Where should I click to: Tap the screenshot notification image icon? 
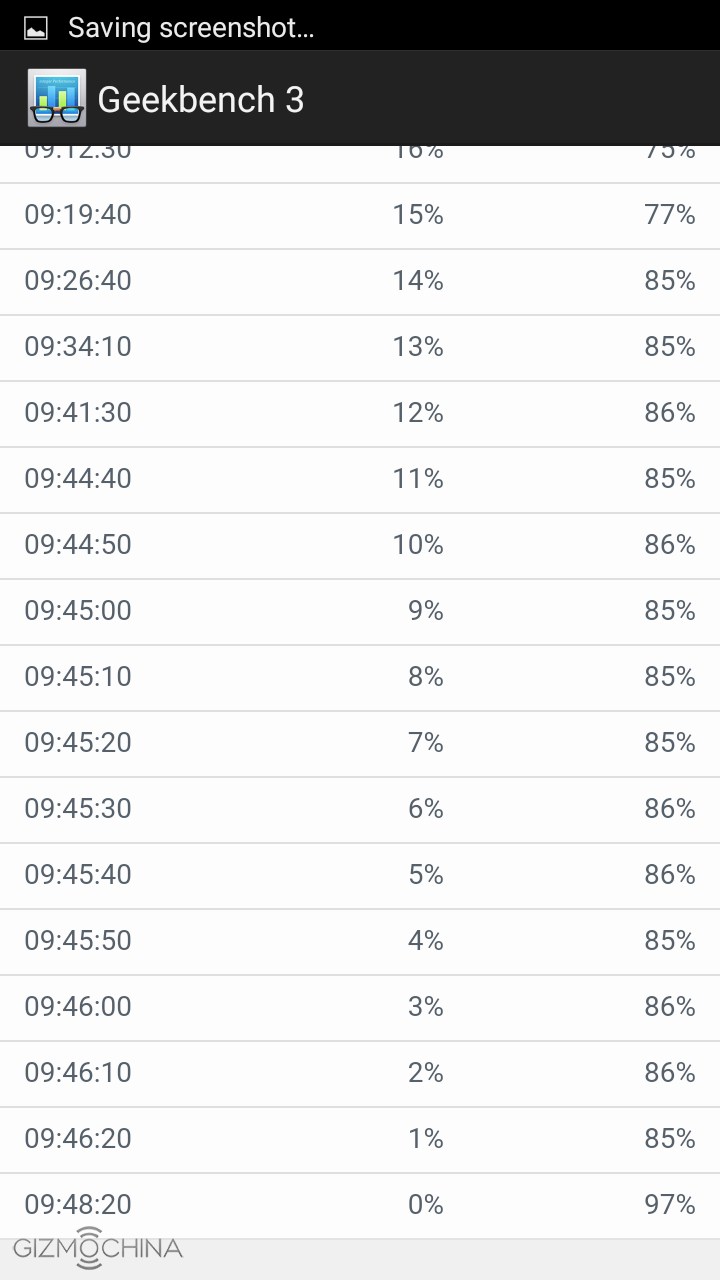coord(36,28)
